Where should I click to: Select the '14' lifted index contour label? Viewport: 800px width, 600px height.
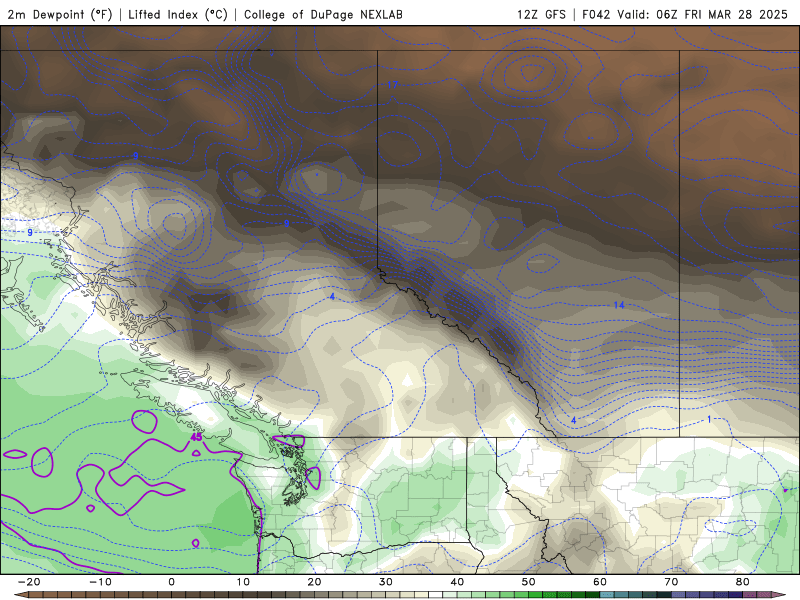[x=619, y=305]
